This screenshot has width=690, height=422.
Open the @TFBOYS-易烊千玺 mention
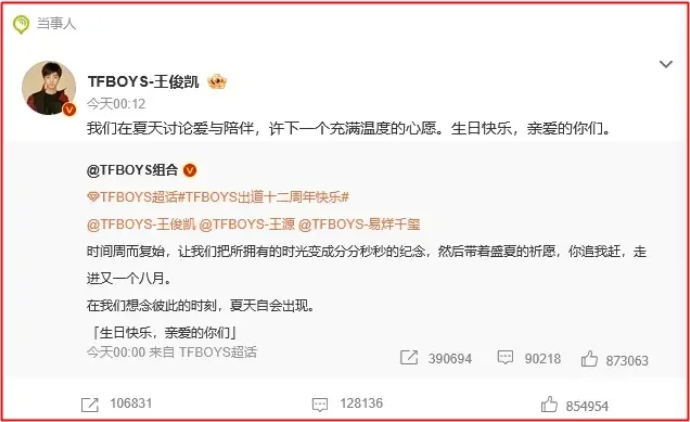click(x=359, y=224)
